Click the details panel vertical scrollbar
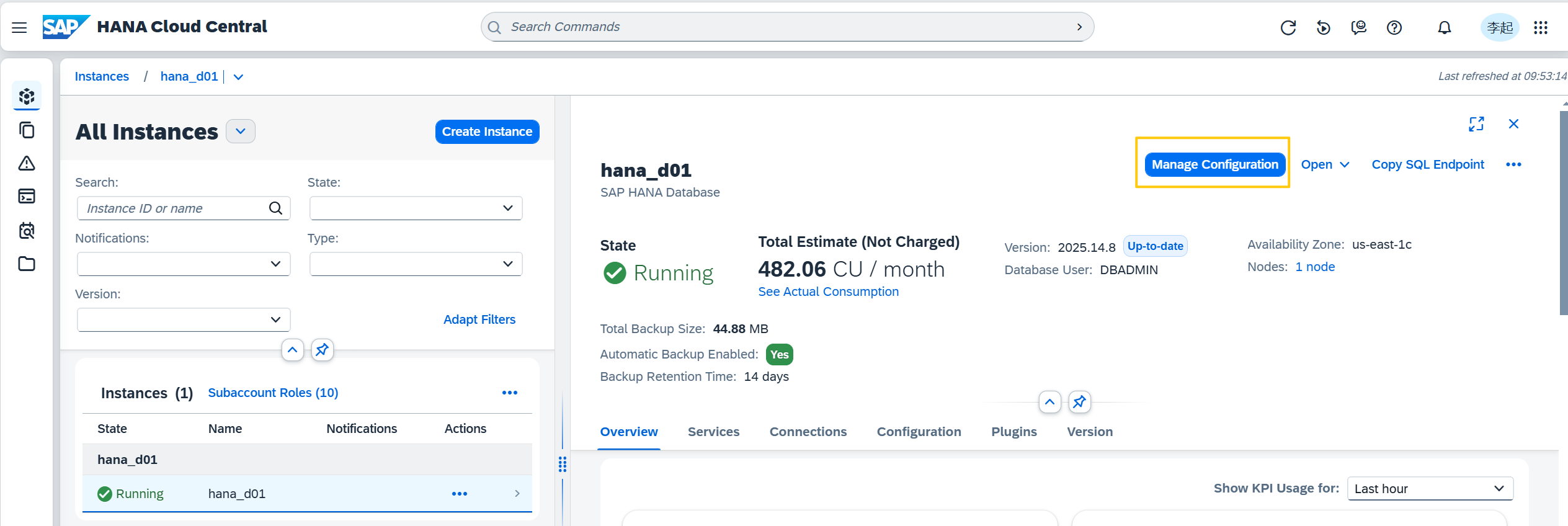The height and width of the screenshot is (526, 1568). tap(1563, 213)
